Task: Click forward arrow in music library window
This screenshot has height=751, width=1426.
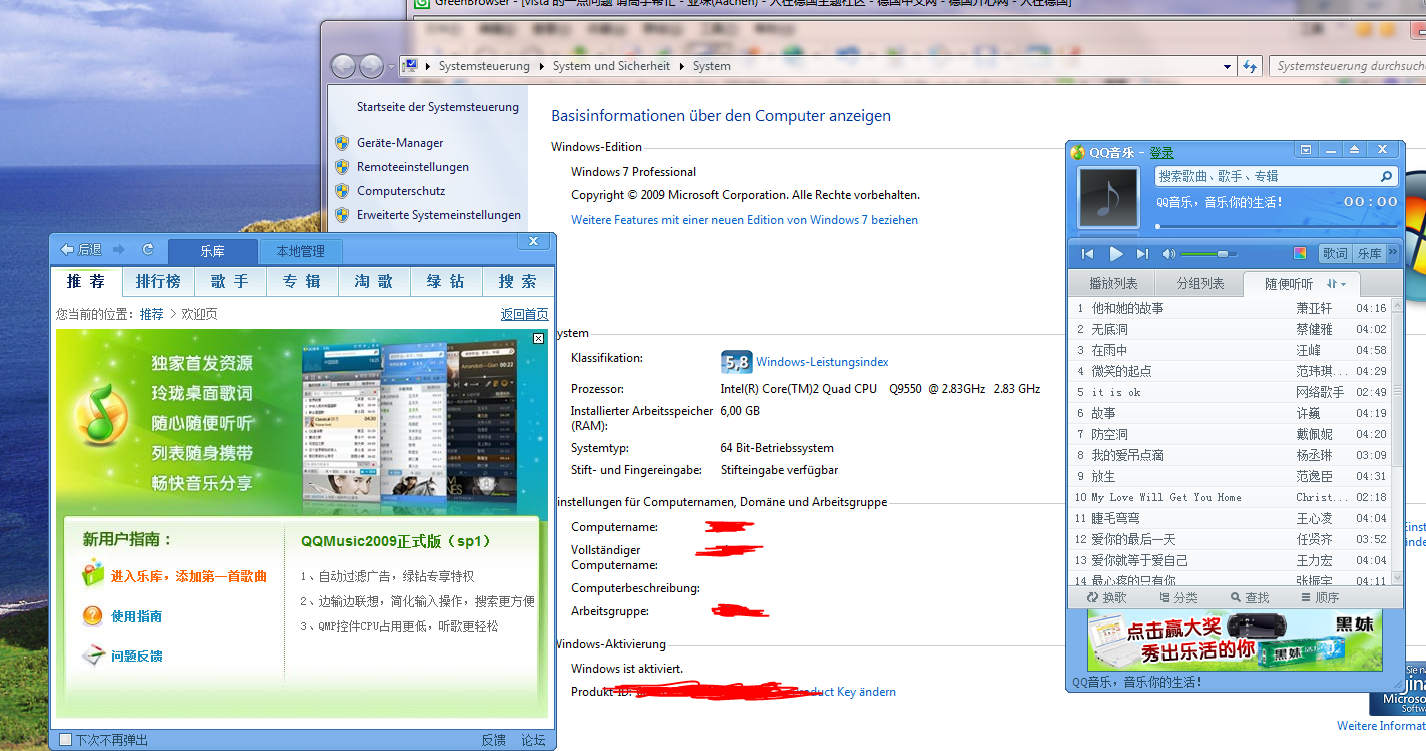Action: (119, 249)
